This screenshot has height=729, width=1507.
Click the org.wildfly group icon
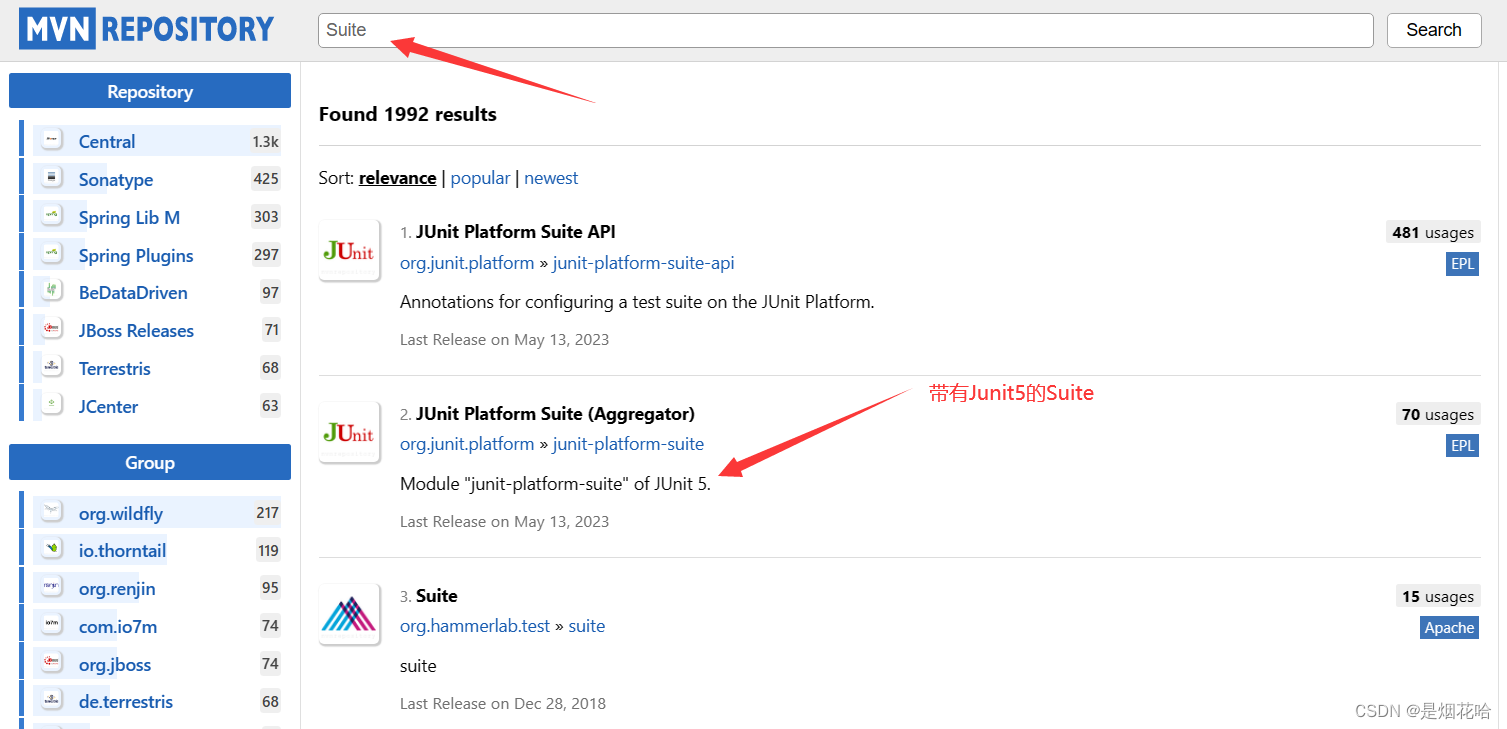click(x=52, y=513)
